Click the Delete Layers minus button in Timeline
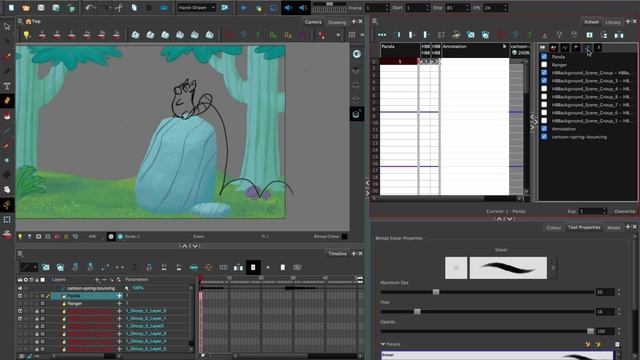The height and width of the screenshot is (360, 640). [x=104, y=280]
